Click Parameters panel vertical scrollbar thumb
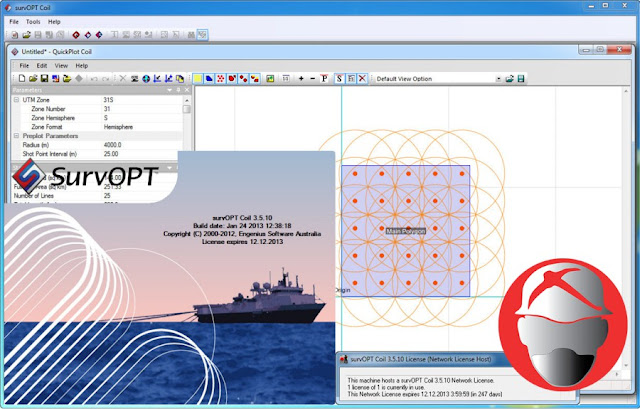Image resolution: width=640 pixels, height=409 pixels. (187, 109)
